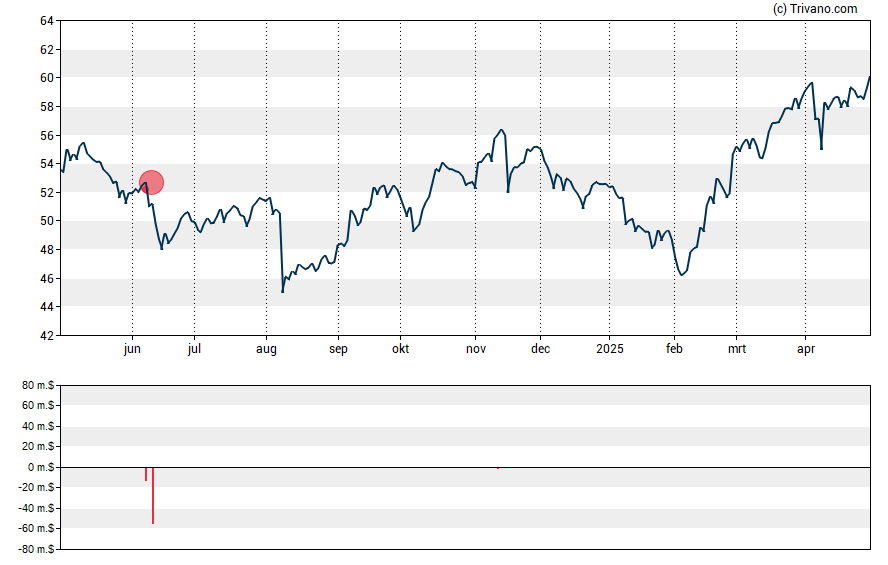Click the '-40 m.$' axis label
Viewport: 888px width, 565px height.
click(x=36, y=508)
